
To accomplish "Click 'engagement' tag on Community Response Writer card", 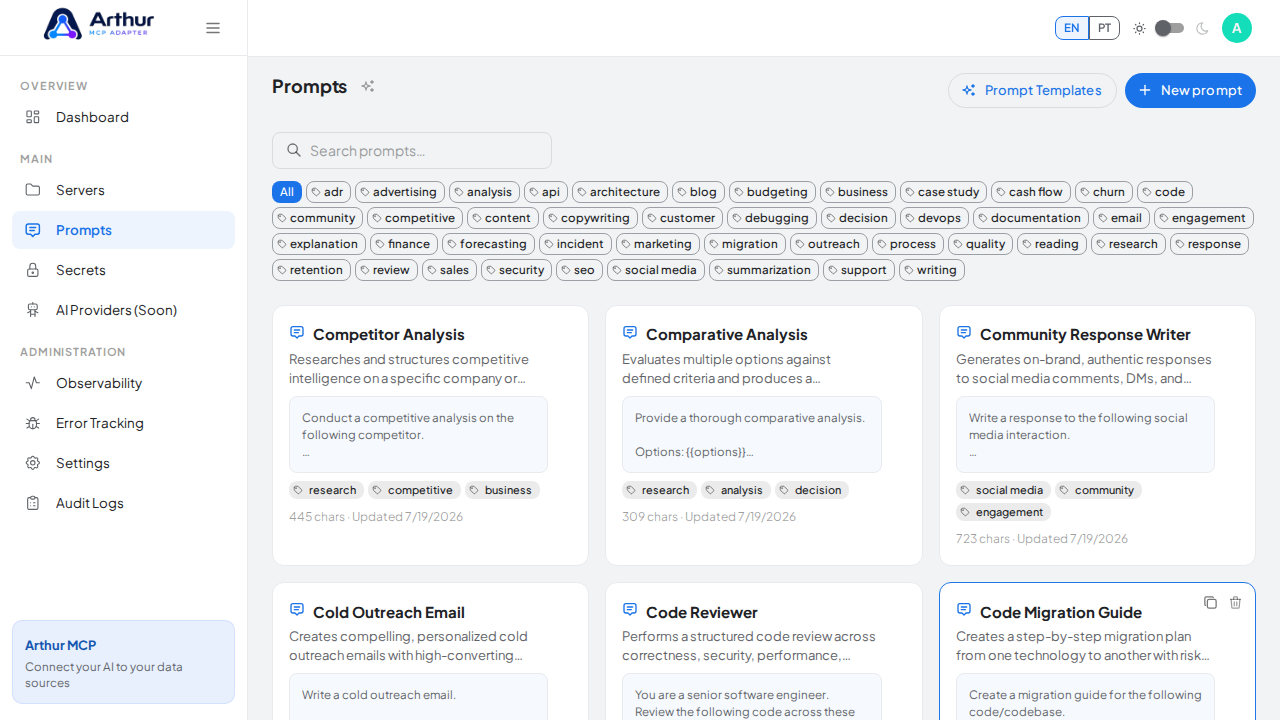I will 1003,512.
